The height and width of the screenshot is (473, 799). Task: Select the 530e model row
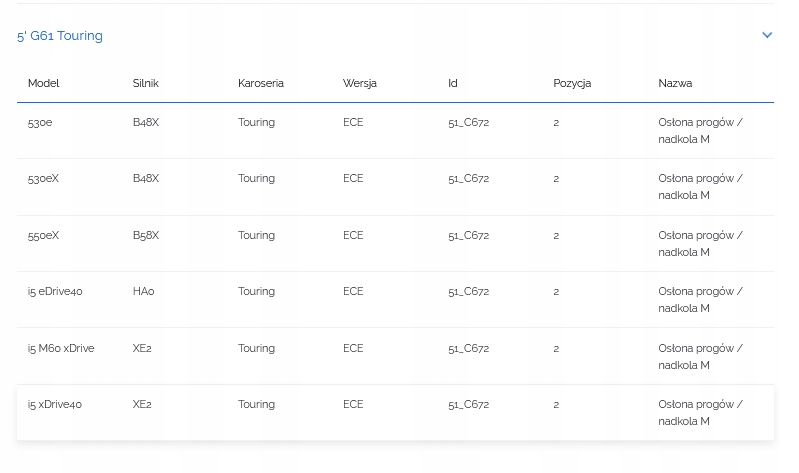pyautogui.click(x=41, y=122)
